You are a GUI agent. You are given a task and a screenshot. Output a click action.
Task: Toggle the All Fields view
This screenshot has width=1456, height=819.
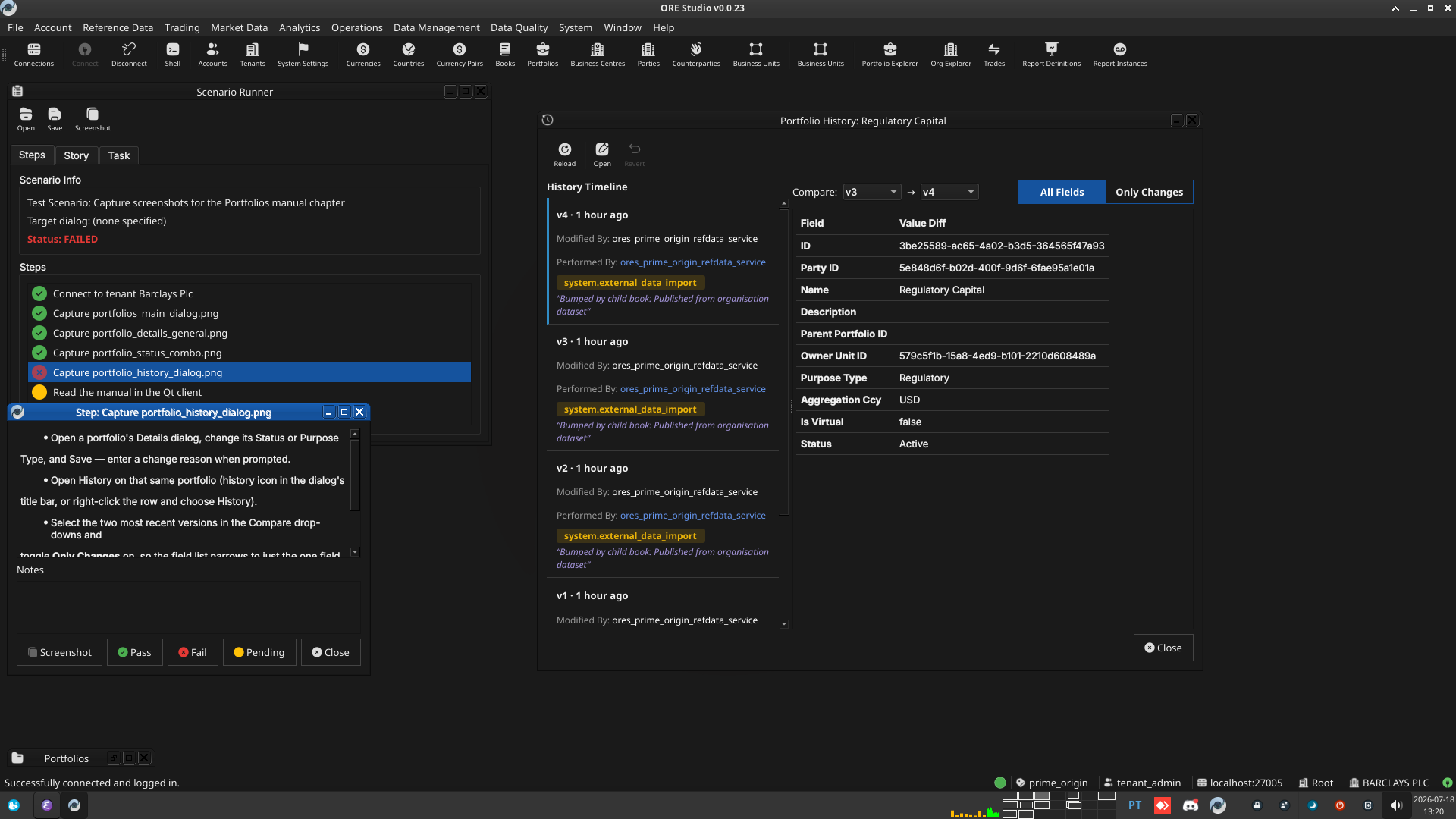(x=1062, y=192)
